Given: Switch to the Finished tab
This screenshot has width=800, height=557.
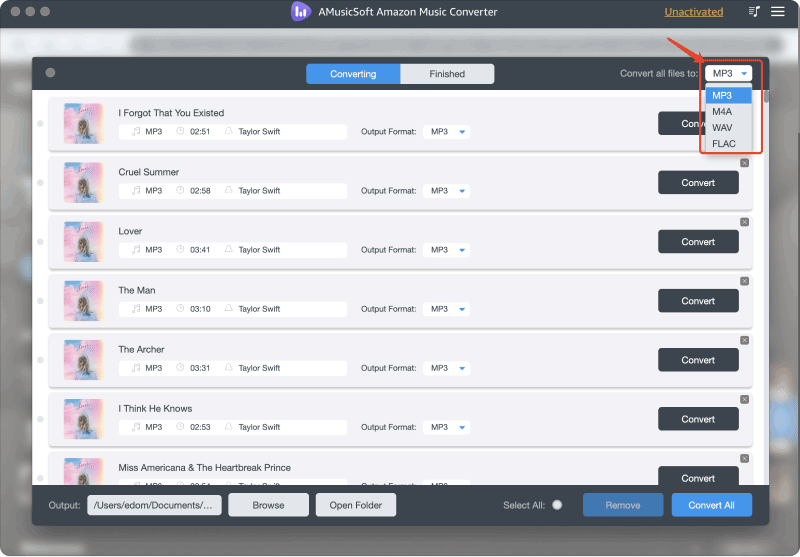Looking at the screenshot, I should [447, 74].
